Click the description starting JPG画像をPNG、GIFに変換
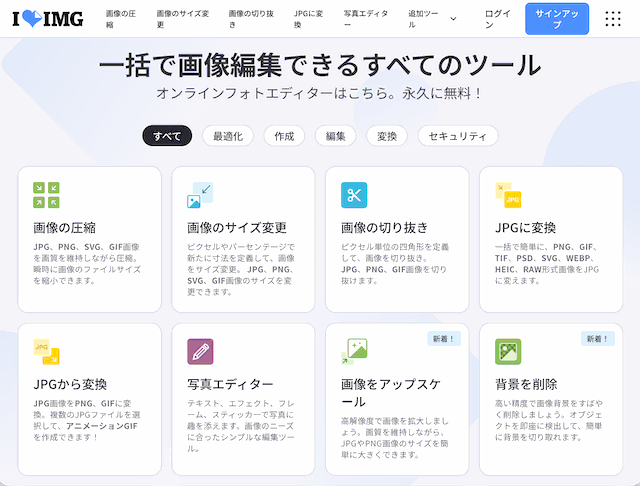 coord(87,420)
